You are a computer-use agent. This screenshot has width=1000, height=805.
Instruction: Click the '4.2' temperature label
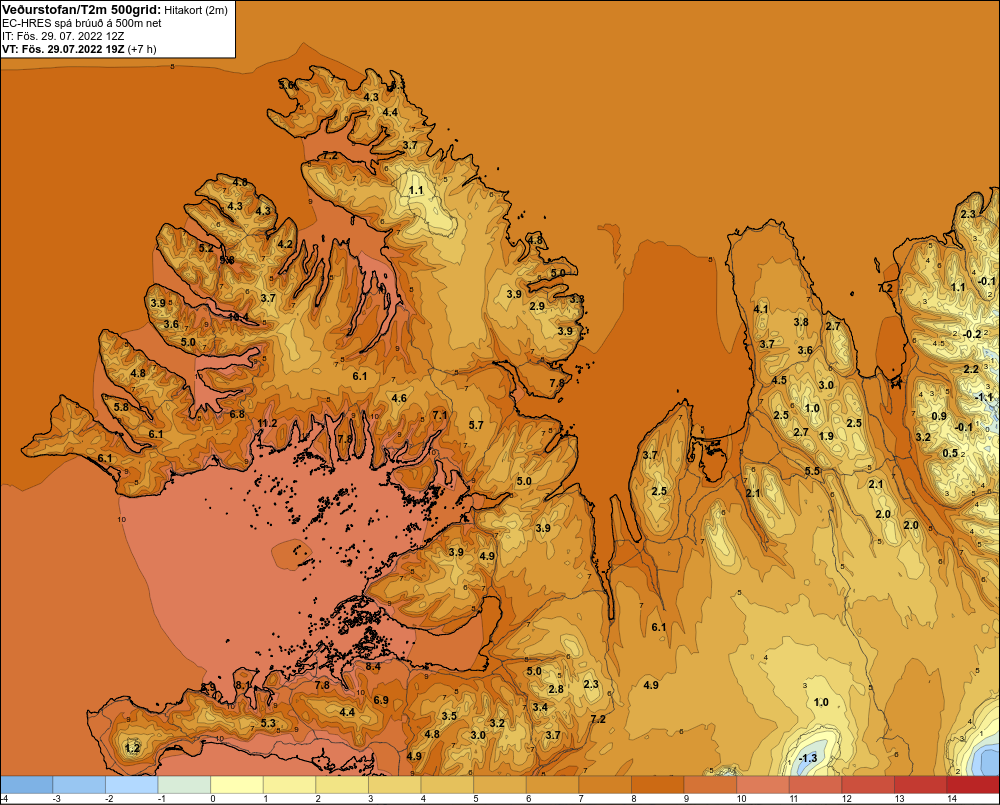click(x=285, y=244)
